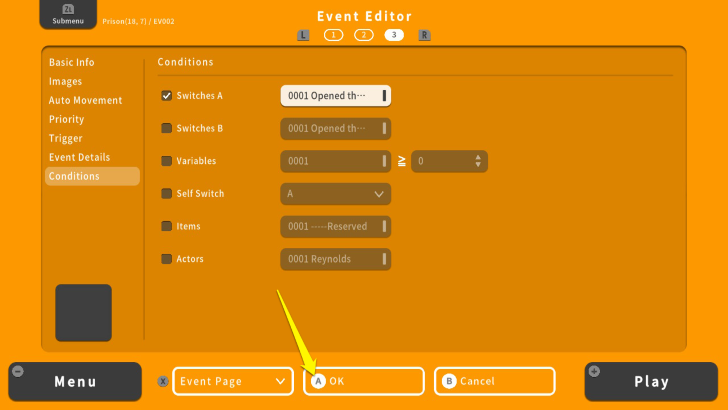The width and height of the screenshot is (728, 410).
Task: Click the Cancel button
Action: point(495,381)
